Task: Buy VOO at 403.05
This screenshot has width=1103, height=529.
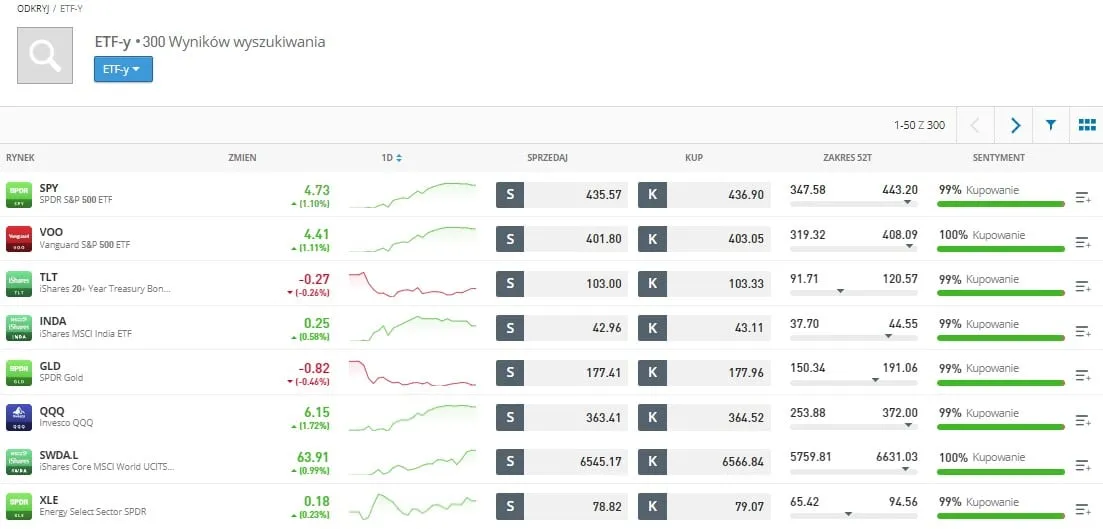Action: 704,239
